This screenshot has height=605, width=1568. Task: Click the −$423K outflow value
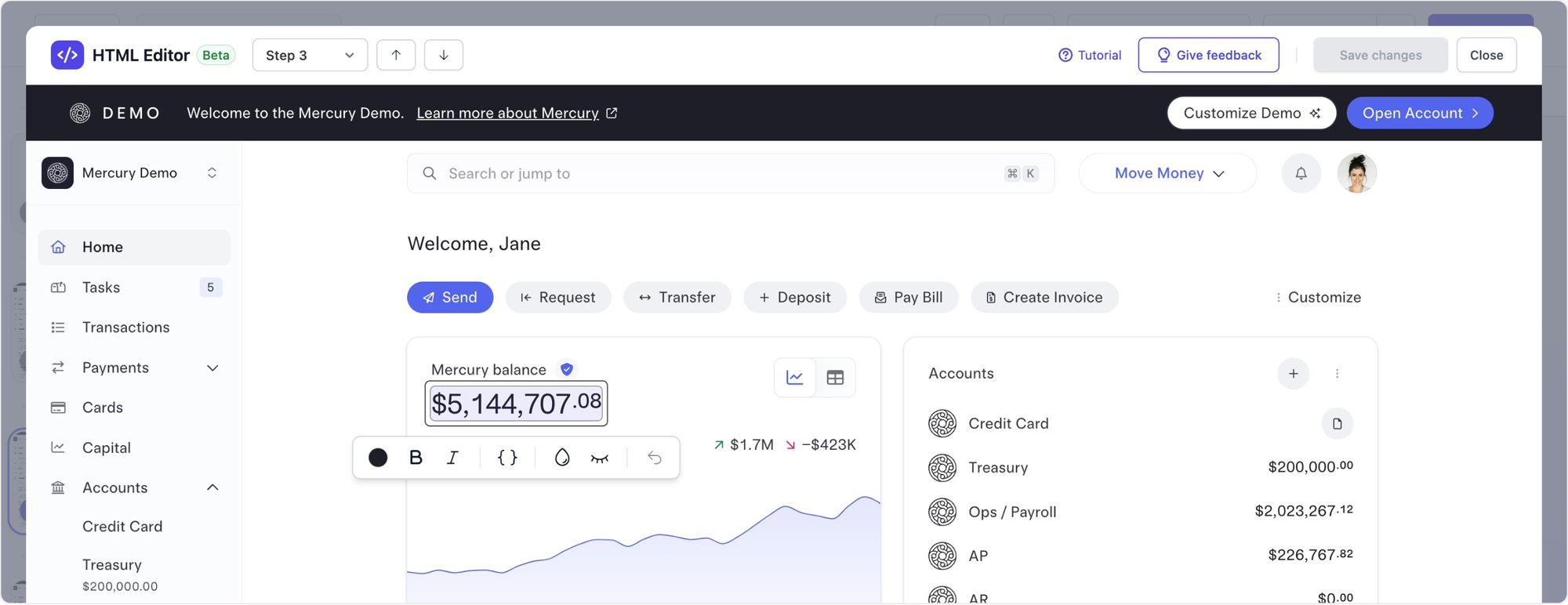[x=829, y=445]
